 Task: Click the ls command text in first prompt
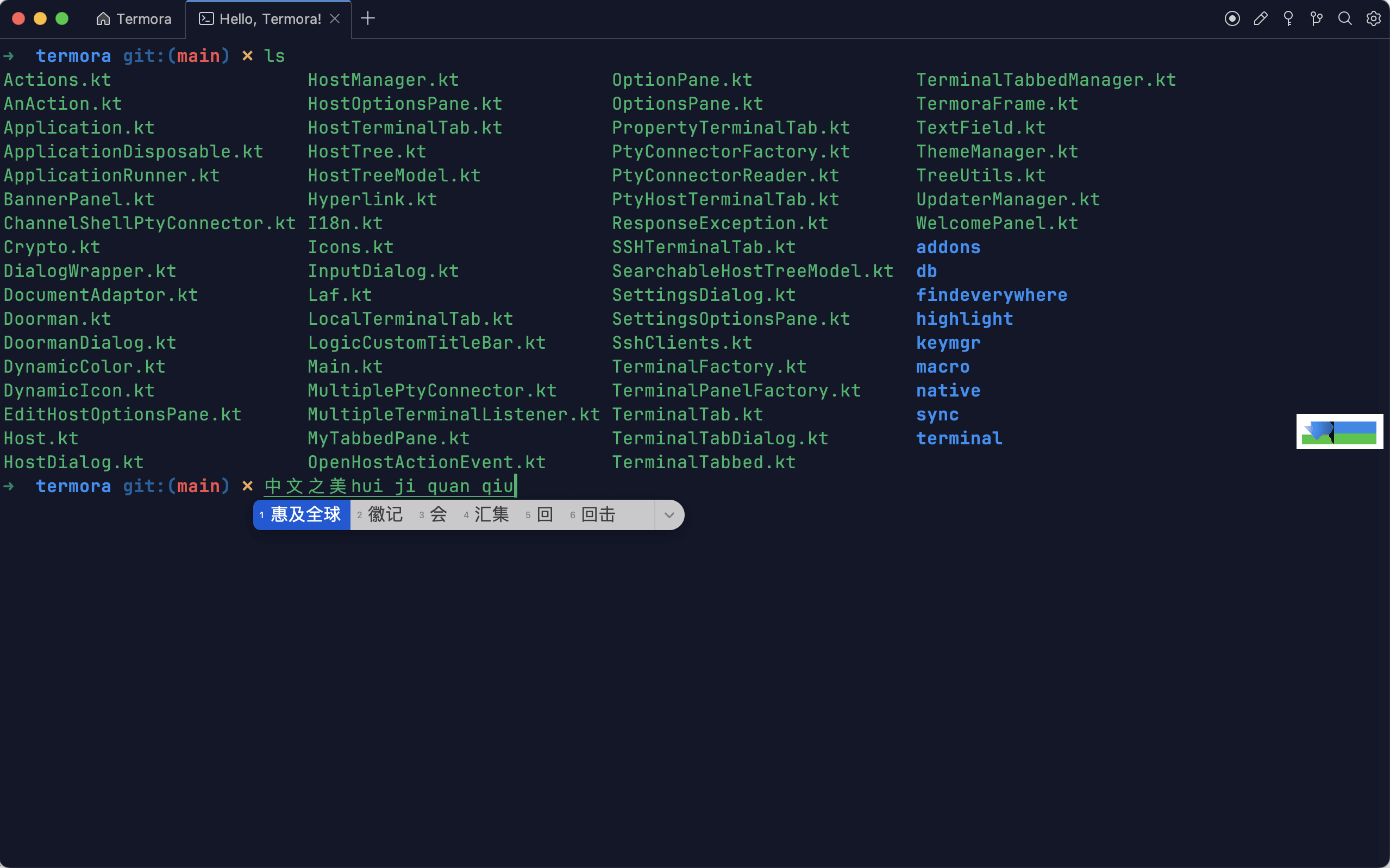coord(274,56)
